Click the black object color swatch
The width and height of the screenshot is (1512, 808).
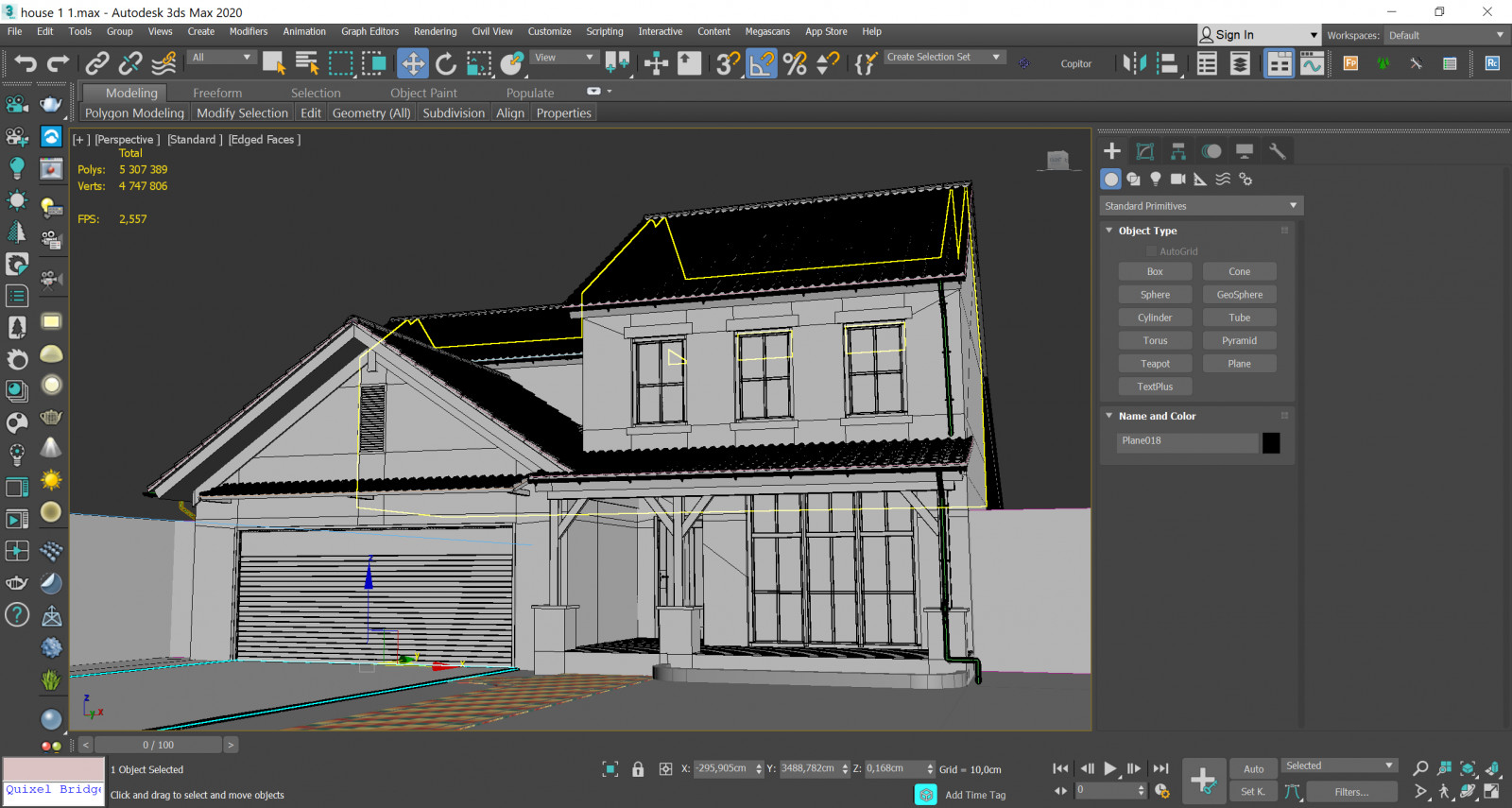point(1271,442)
